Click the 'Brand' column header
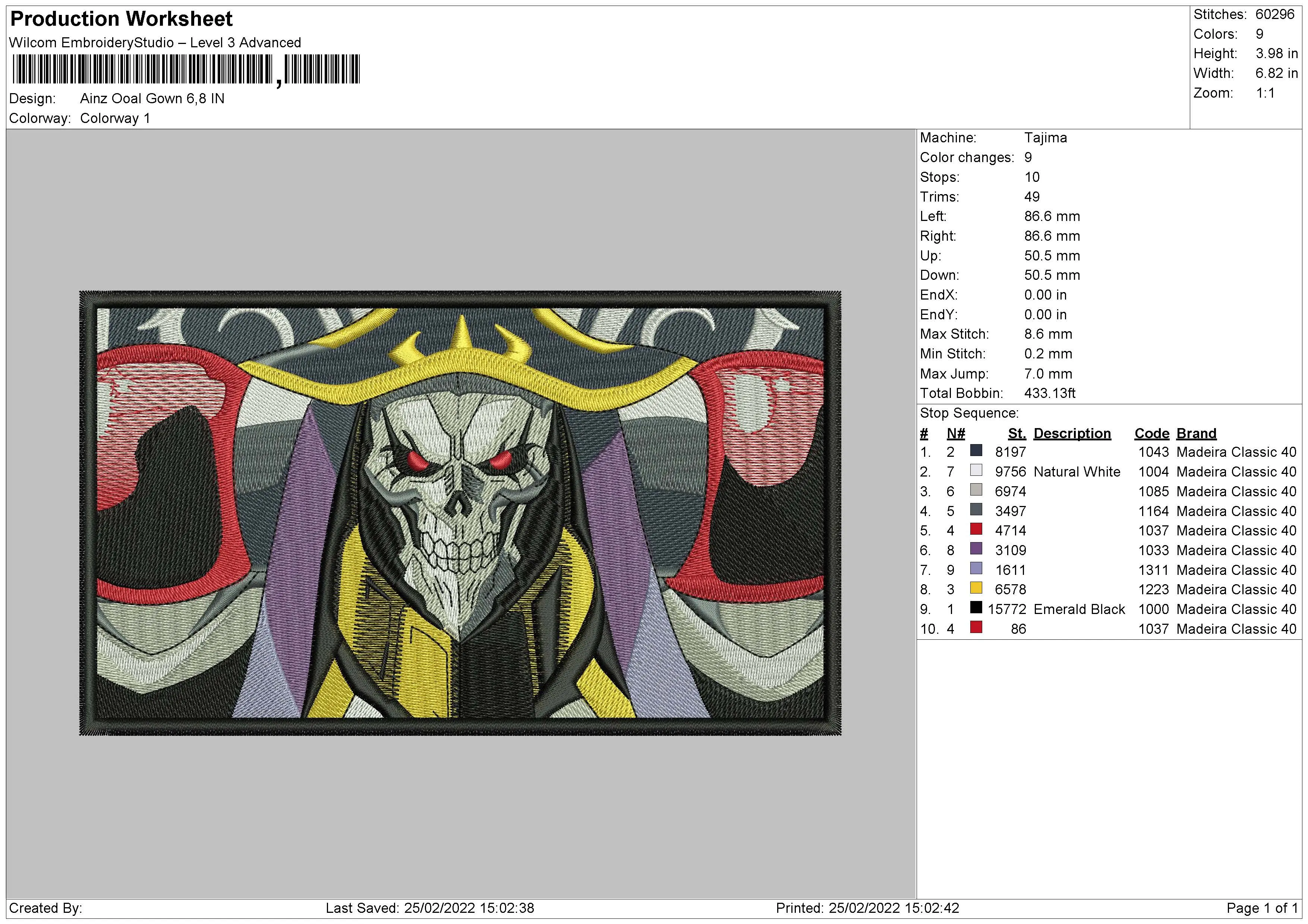Viewport: 1308px width, 924px height. pyautogui.click(x=1196, y=434)
